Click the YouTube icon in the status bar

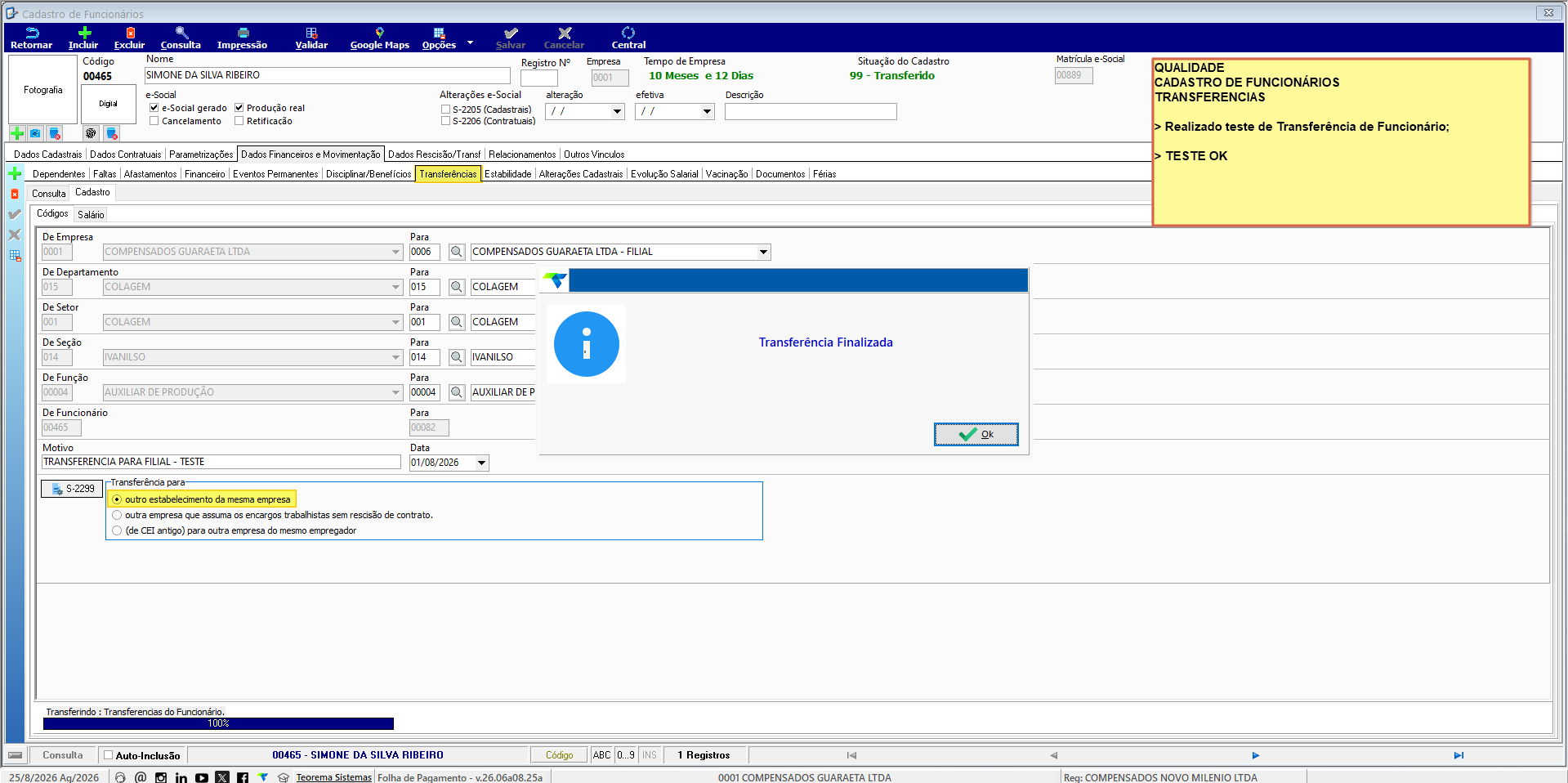point(202,777)
